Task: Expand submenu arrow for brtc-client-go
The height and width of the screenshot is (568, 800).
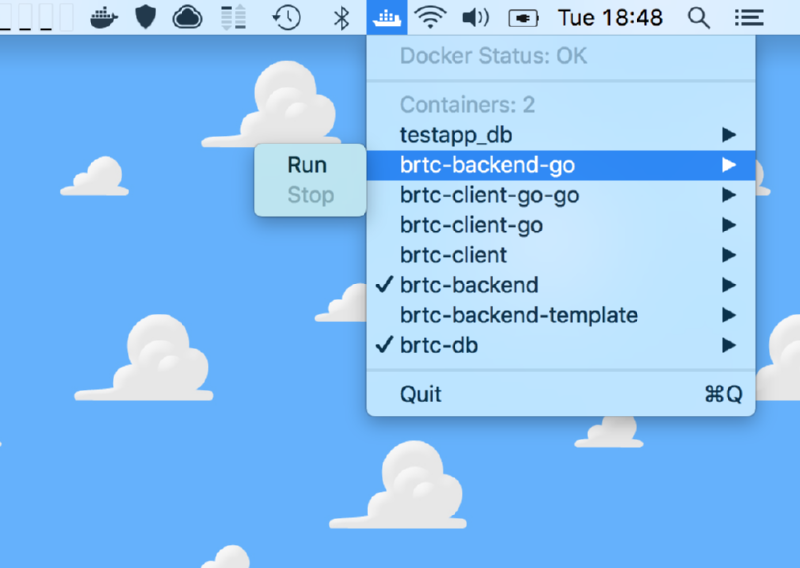Action: pos(729,225)
